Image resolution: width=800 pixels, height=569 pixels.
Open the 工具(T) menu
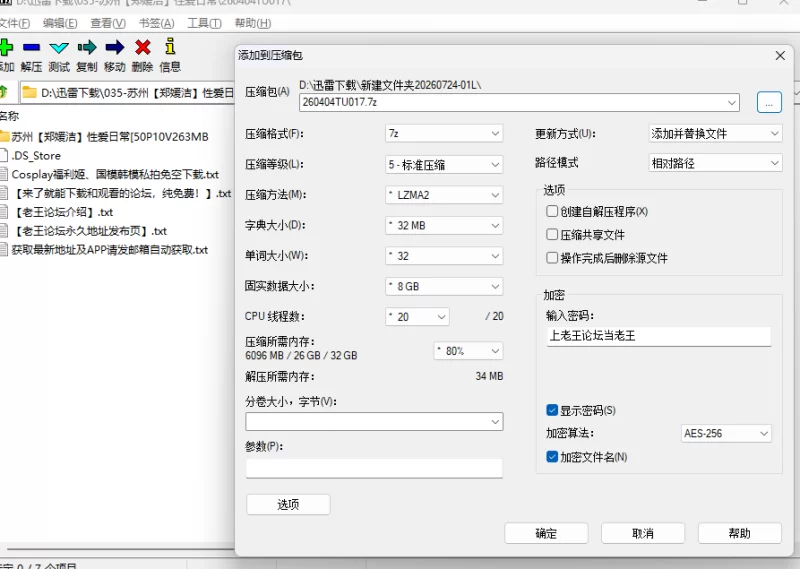pyautogui.click(x=204, y=23)
